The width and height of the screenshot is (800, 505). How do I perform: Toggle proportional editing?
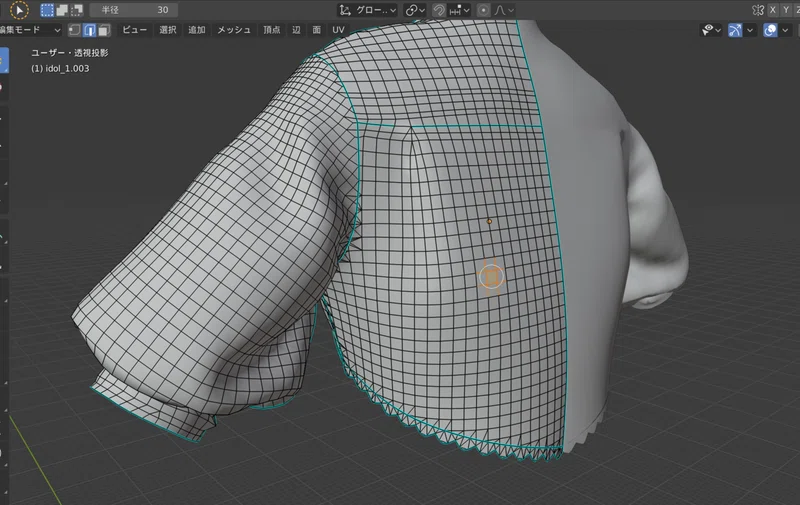[483, 10]
